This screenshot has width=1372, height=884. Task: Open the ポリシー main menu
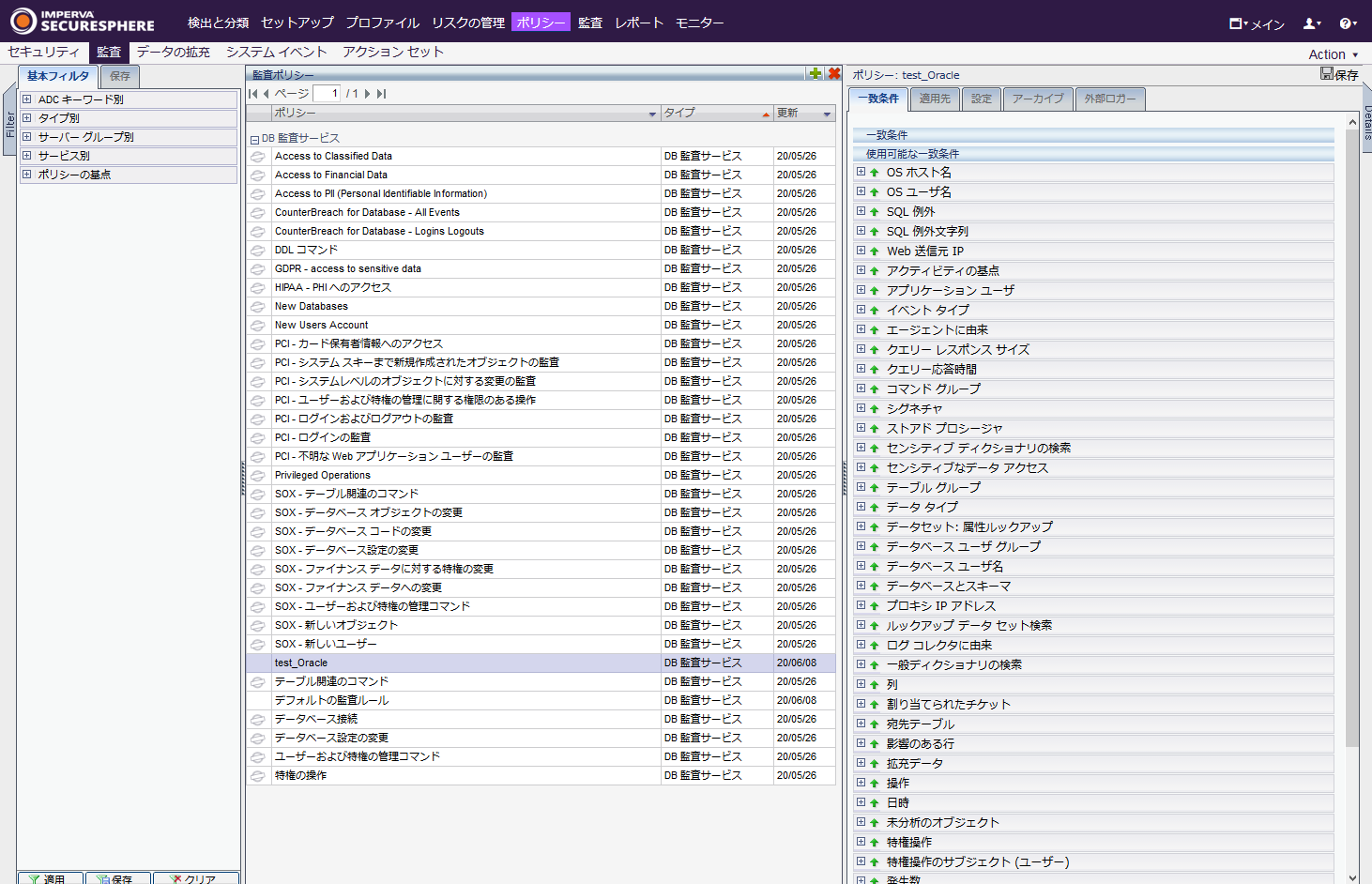pos(541,23)
